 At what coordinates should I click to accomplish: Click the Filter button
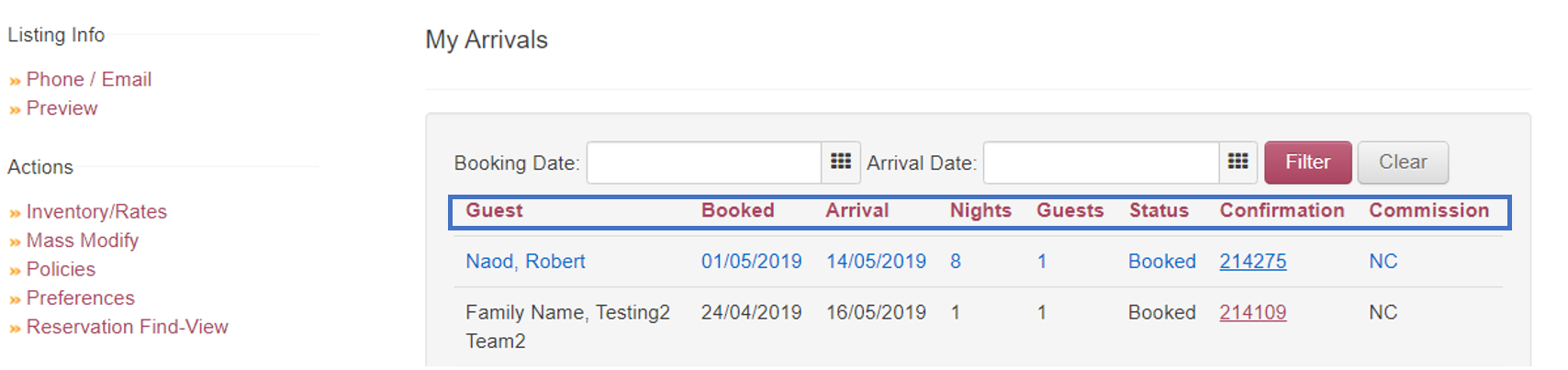[x=1307, y=163]
